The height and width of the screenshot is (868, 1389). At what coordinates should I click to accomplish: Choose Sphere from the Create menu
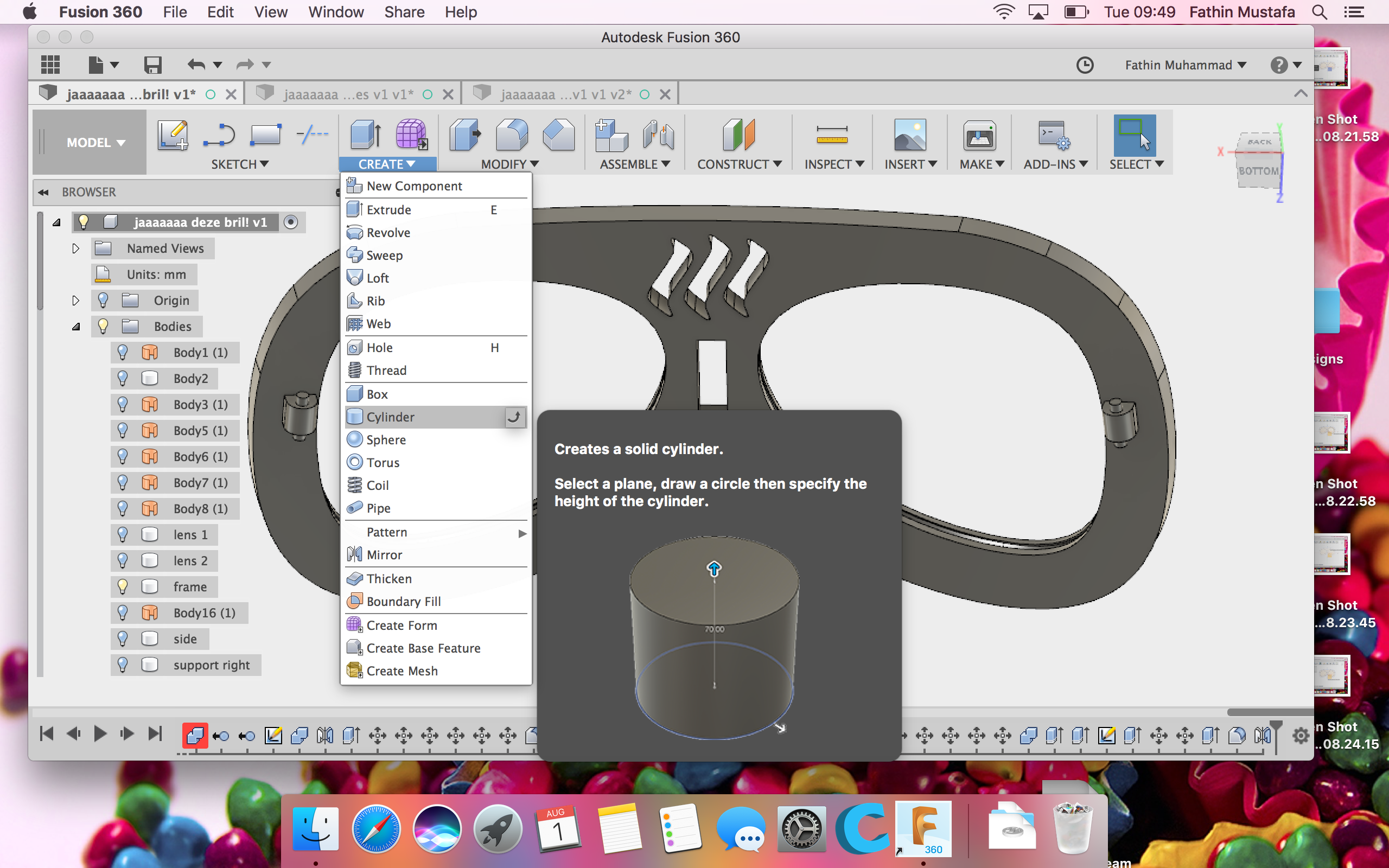pyautogui.click(x=436, y=440)
